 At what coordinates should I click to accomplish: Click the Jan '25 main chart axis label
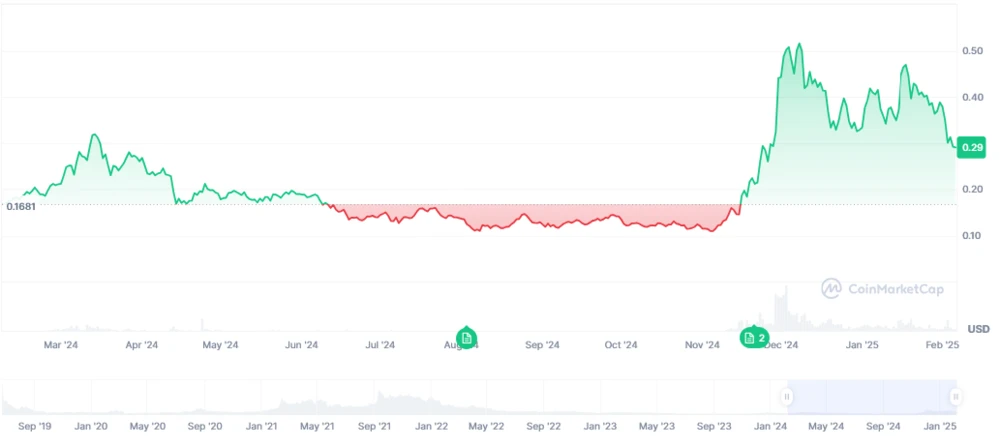tap(862, 346)
